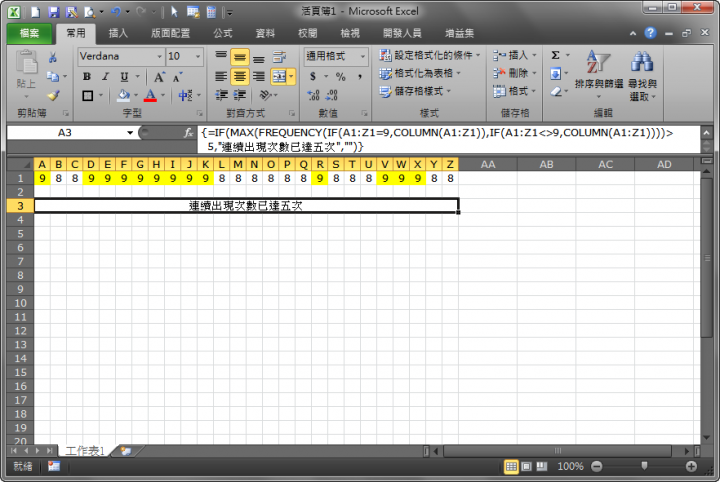Click 尋找與選取 find and select button
This screenshot has width=720, height=482.
(x=642, y=75)
